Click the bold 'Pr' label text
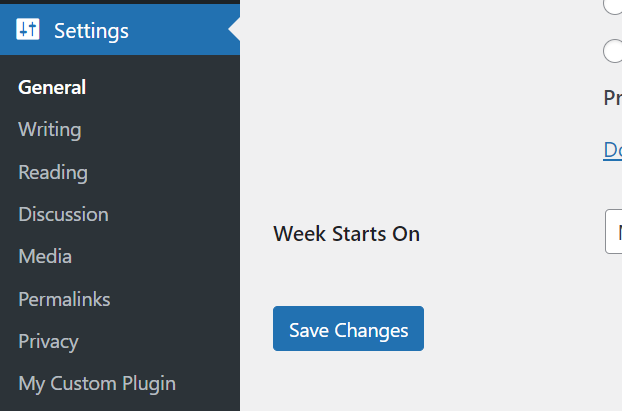The width and height of the screenshot is (622, 411). point(612,98)
